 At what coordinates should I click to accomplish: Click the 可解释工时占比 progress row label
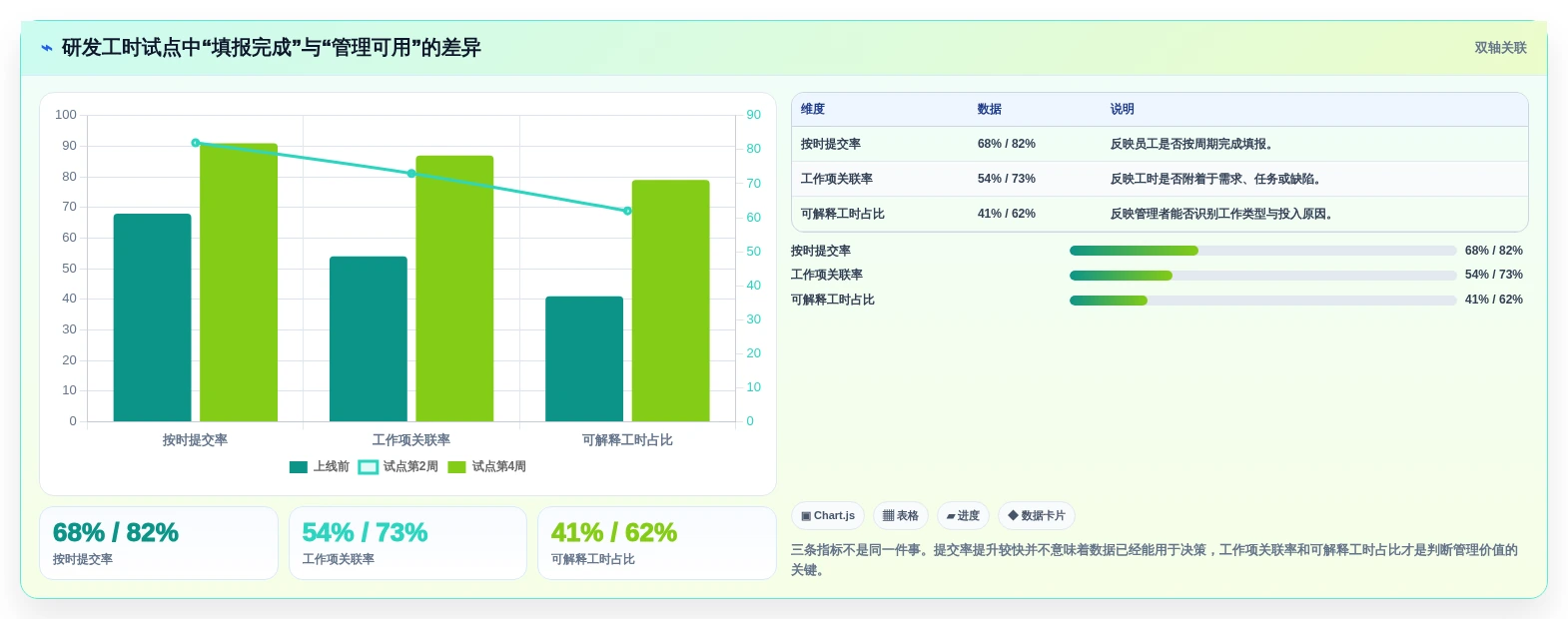pyautogui.click(x=833, y=300)
